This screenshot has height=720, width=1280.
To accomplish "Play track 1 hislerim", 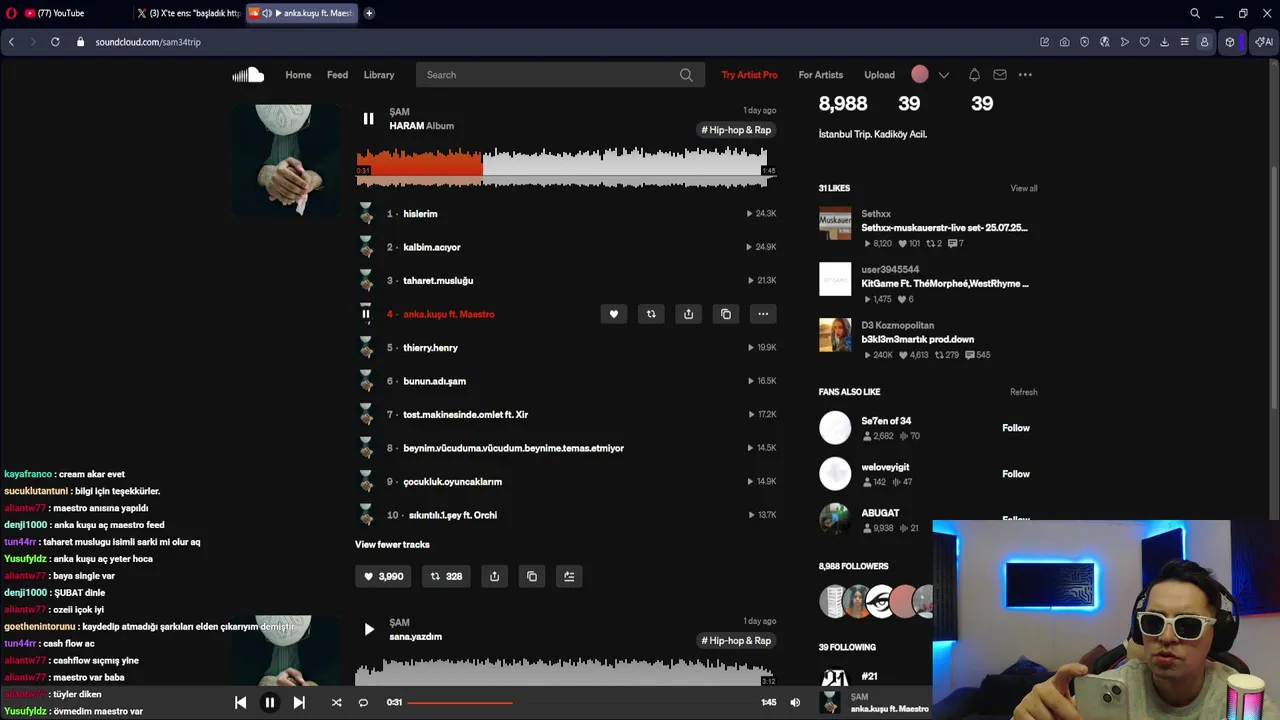I will click(x=420, y=214).
